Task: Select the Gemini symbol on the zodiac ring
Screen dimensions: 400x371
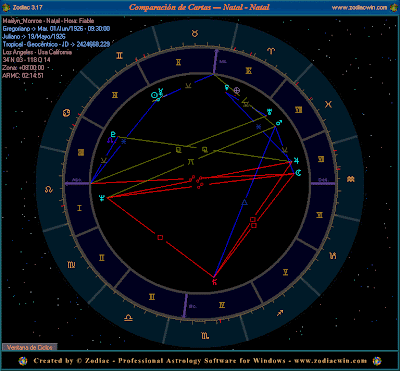Action: [x=119, y=56]
